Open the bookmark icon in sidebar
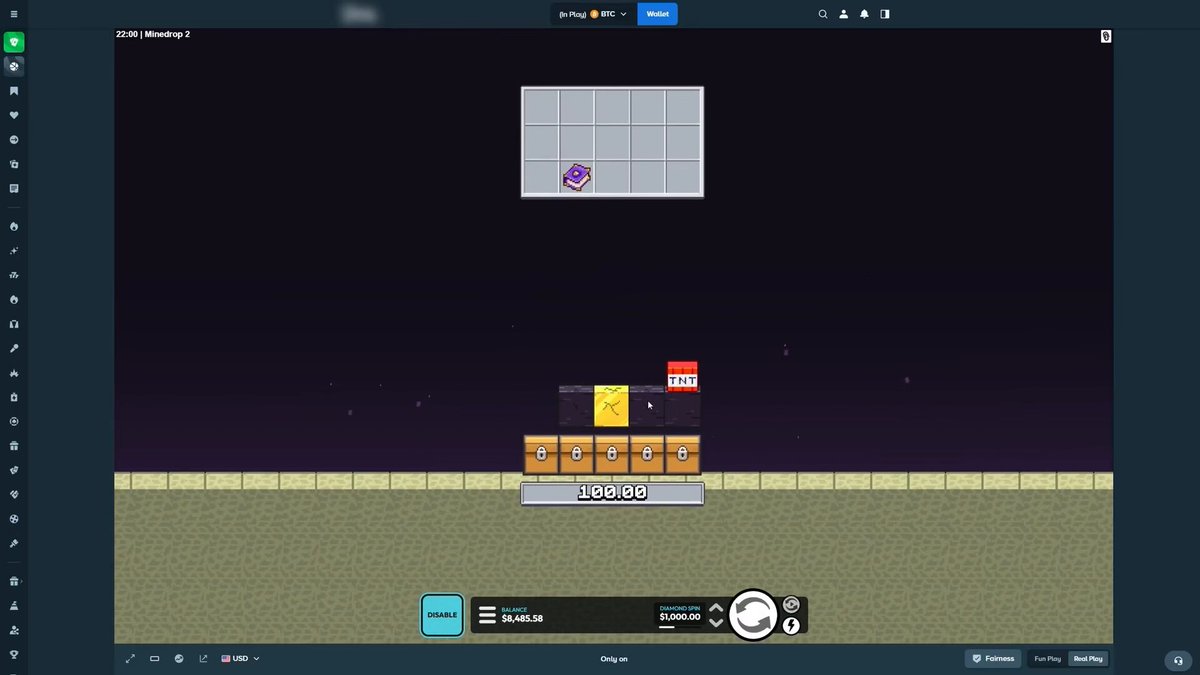This screenshot has width=1200, height=675. [14, 91]
